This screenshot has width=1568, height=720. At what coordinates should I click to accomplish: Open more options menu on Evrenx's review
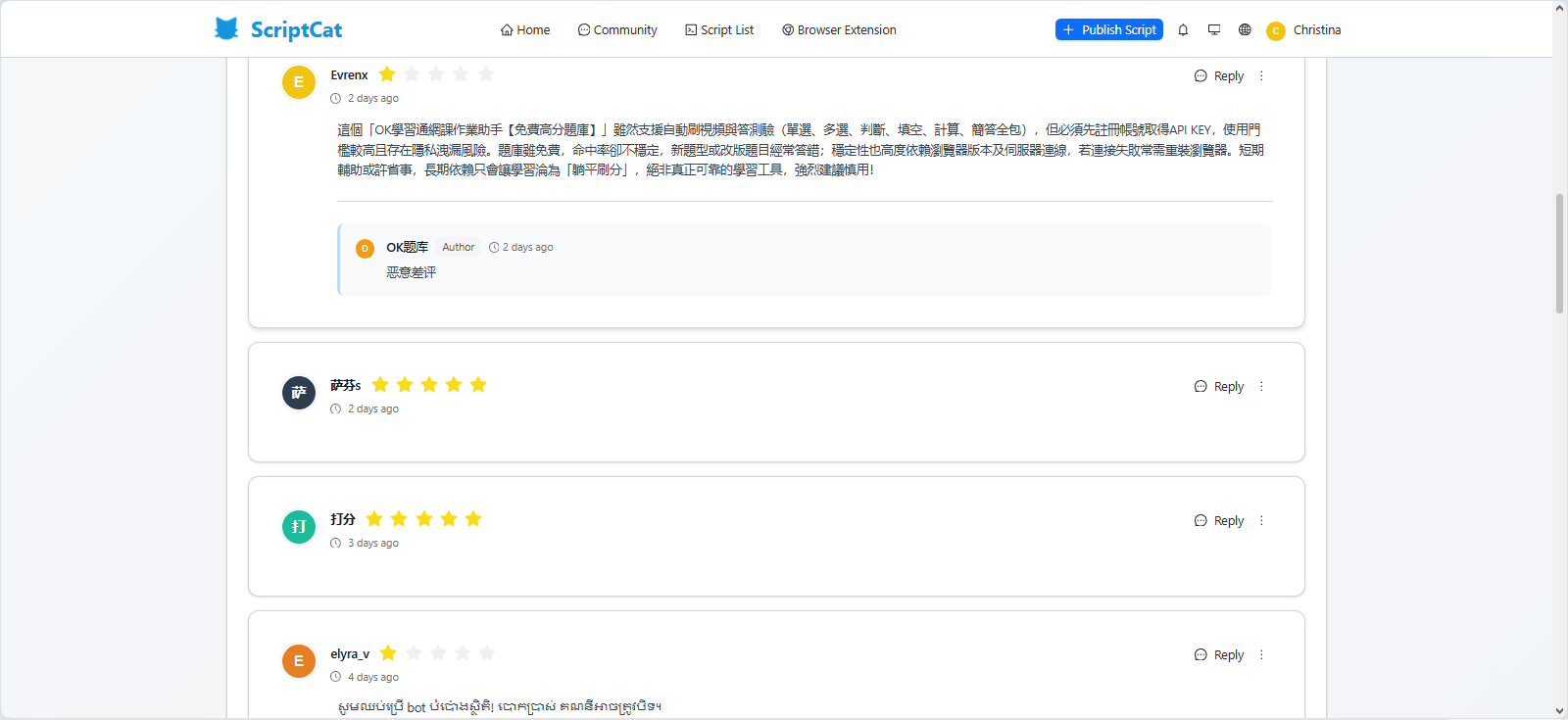click(x=1261, y=76)
